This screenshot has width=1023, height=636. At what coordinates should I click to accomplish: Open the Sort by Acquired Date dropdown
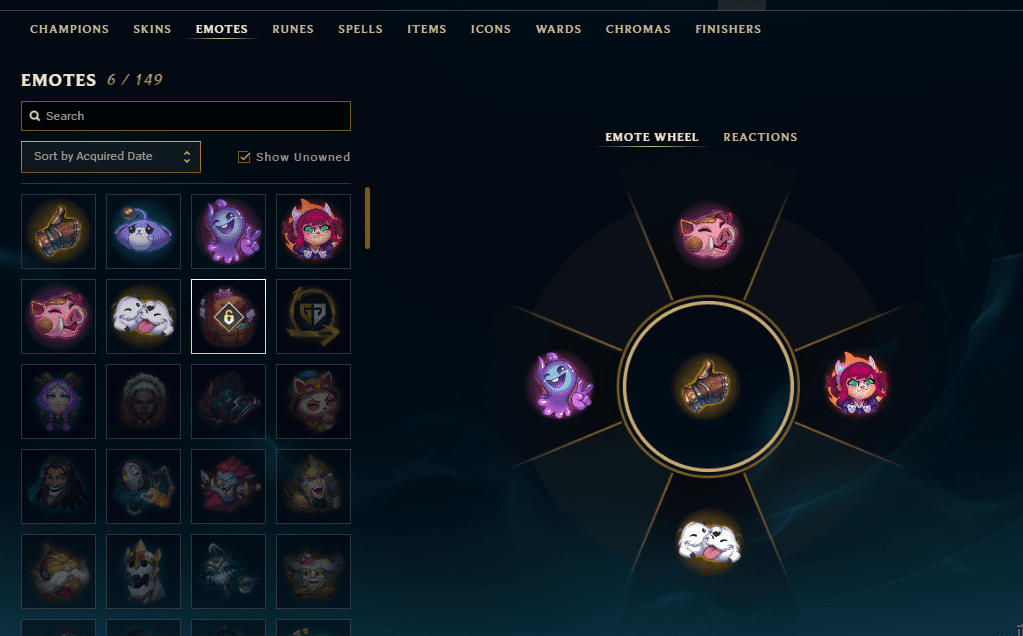point(111,157)
